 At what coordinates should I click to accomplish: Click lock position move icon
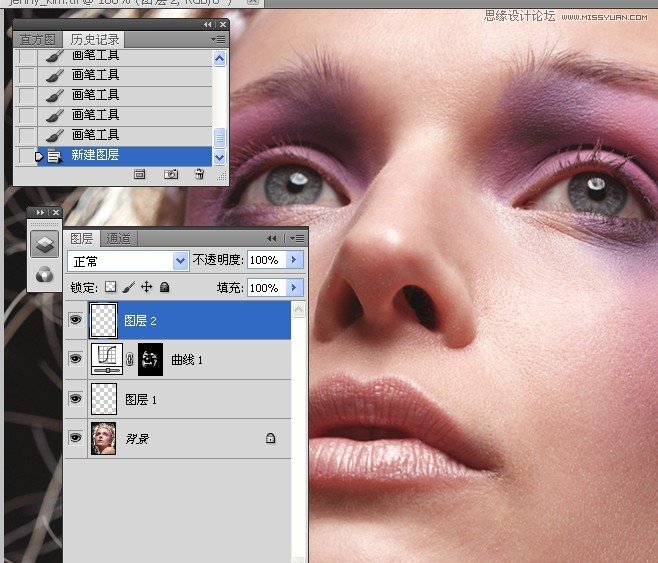pos(147,287)
